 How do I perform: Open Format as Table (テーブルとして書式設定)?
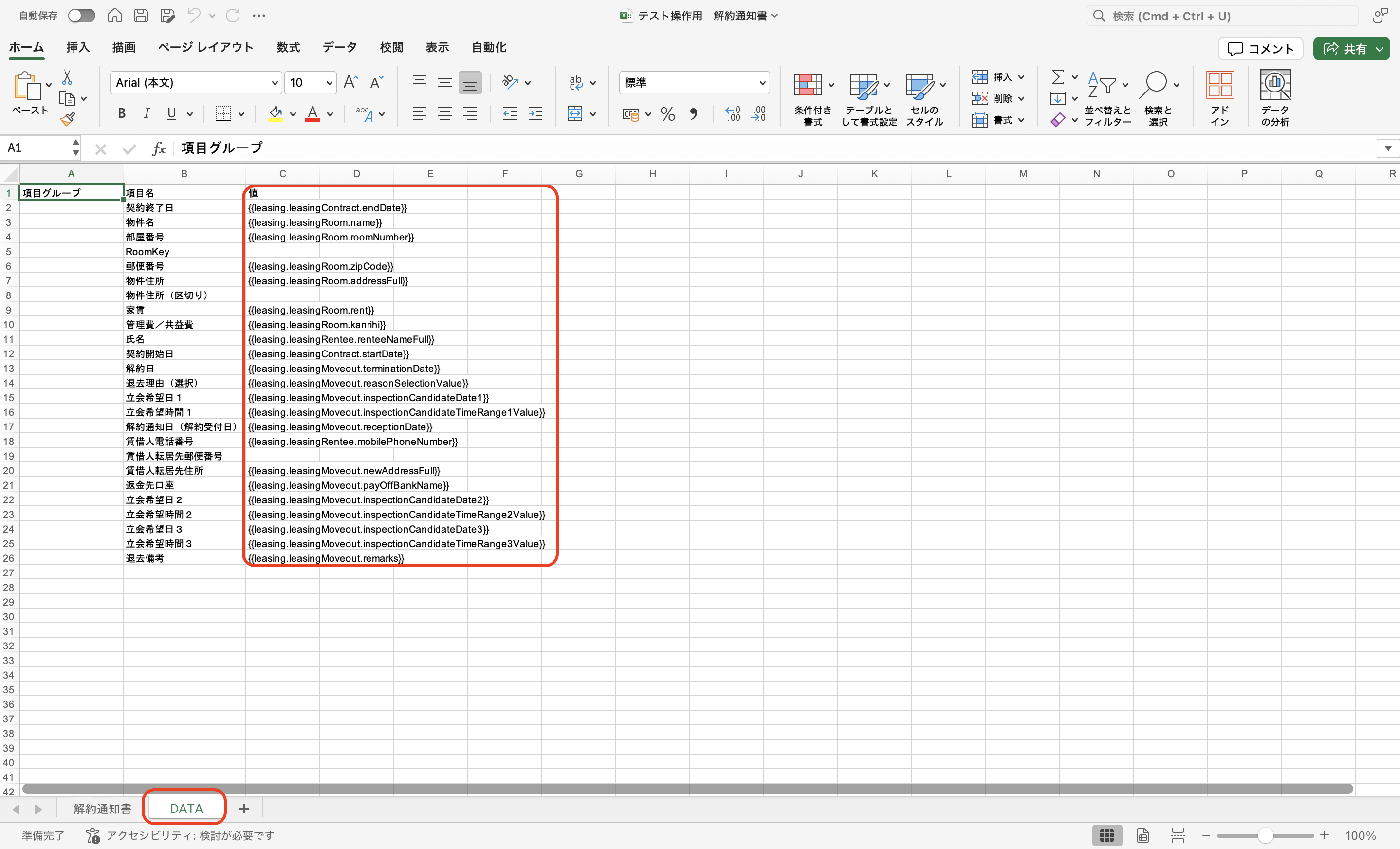(x=869, y=98)
